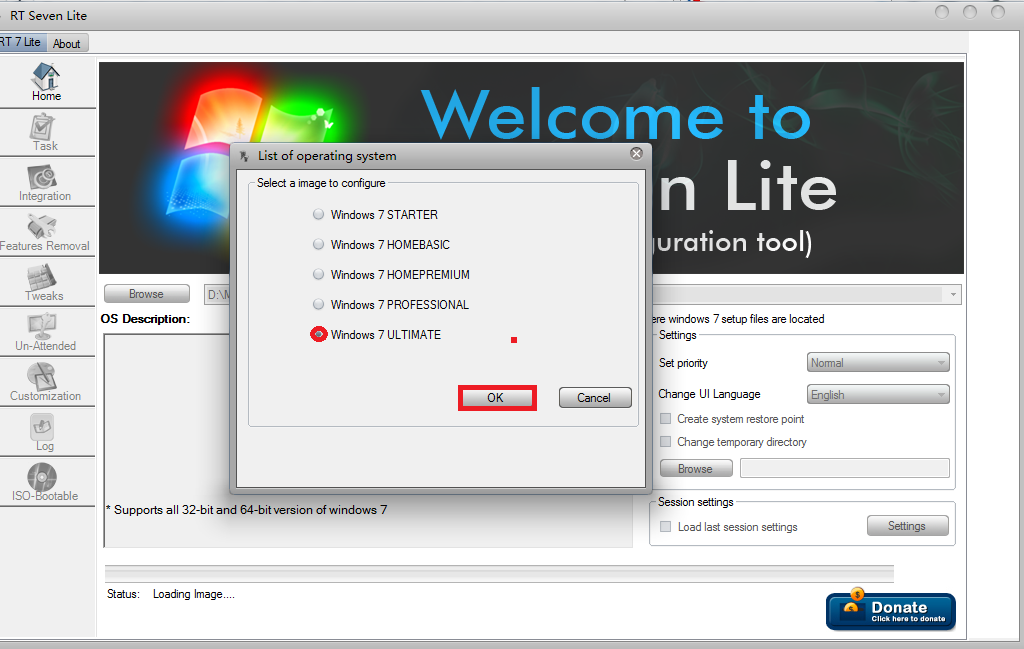Image resolution: width=1024 pixels, height=649 pixels.
Task: Enable Change temporary directory checkbox
Action: 665,441
